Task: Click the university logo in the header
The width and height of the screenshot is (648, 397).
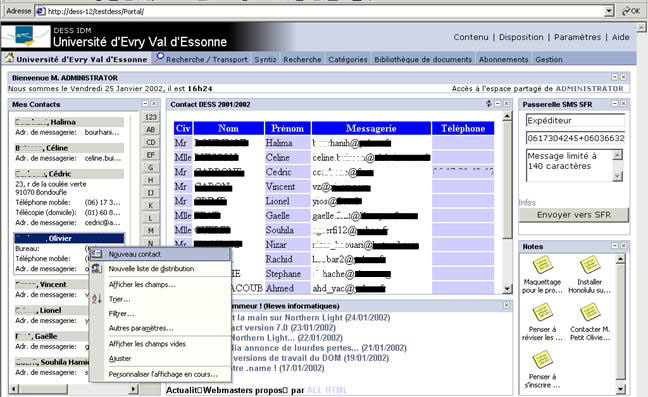Action: point(26,36)
